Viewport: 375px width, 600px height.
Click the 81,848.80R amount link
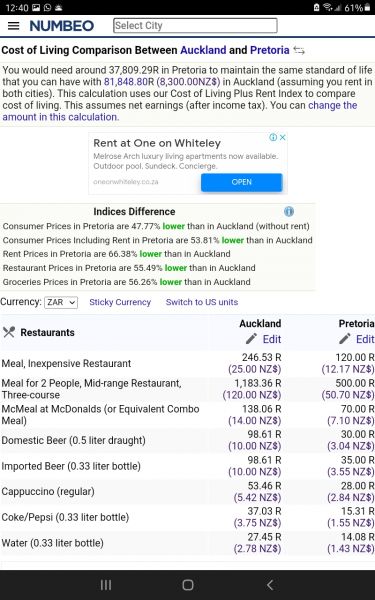pyautogui.click(x=128, y=82)
